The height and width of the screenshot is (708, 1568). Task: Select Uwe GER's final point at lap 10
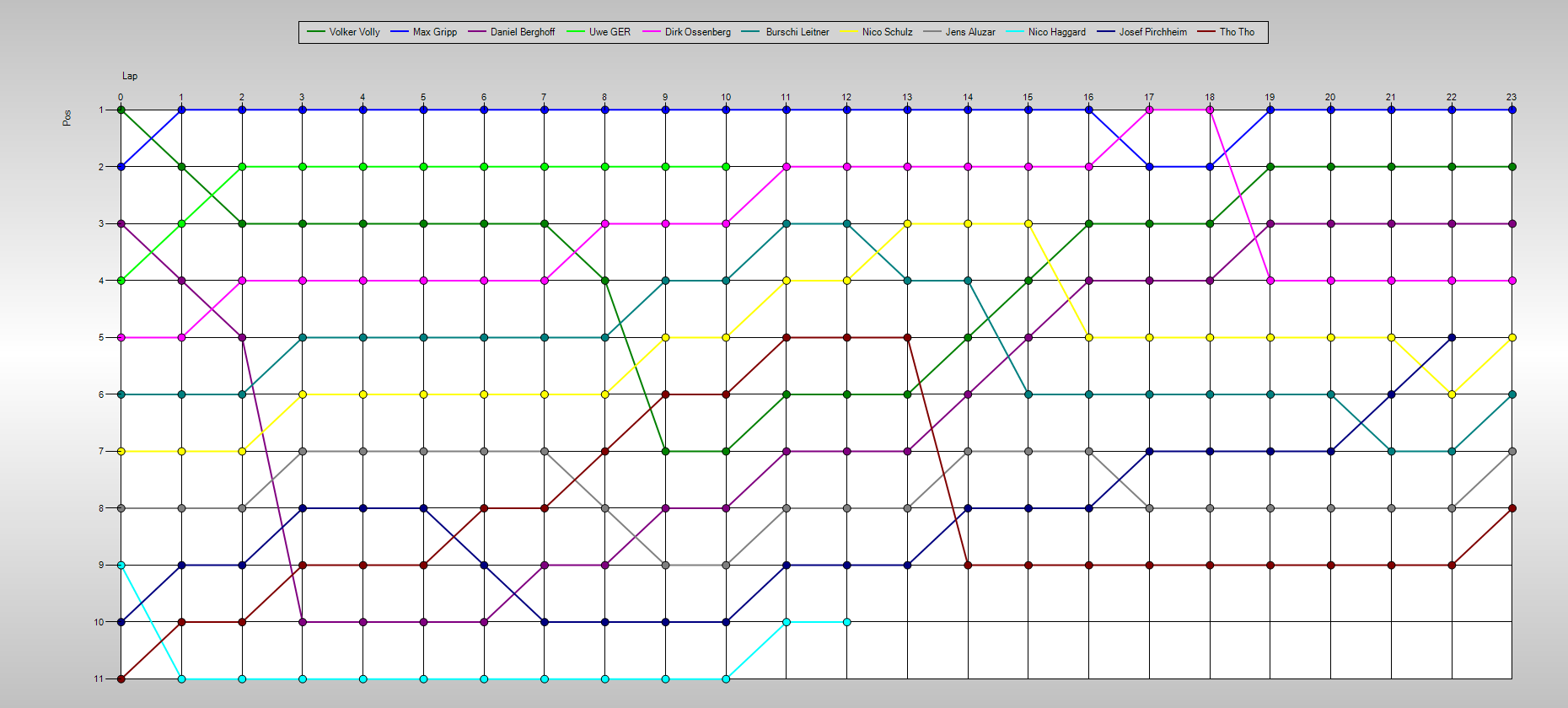(x=726, y=167)
